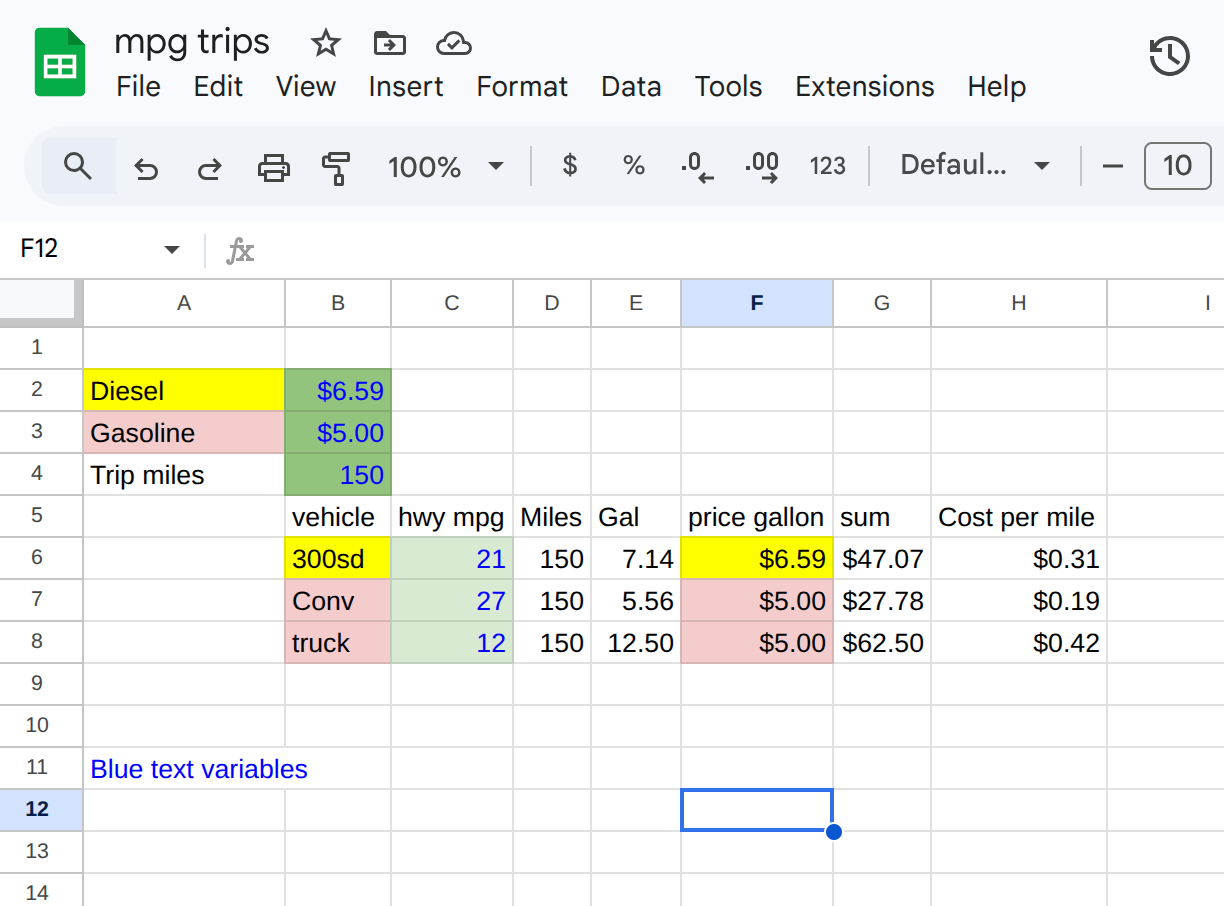Open the name box dropdown arrow
This screenshot has width=1224, height=906.
(172, 249)
